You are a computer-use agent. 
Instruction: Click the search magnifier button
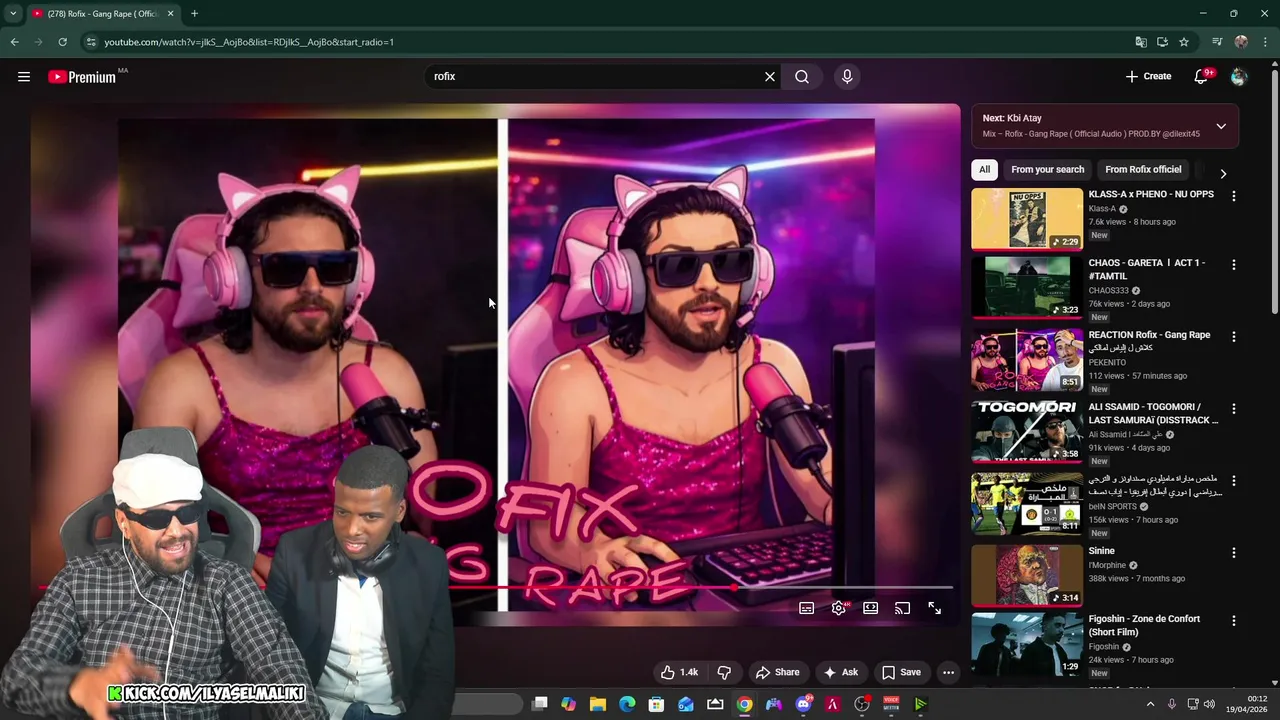[802, 76]
